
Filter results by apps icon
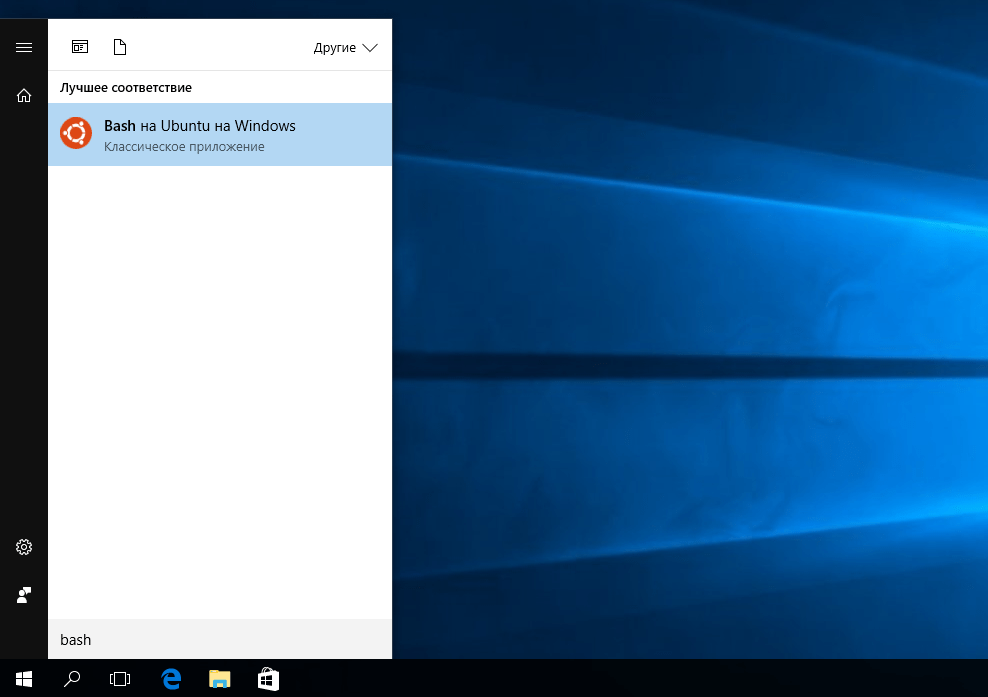click(x=80, y=47)
